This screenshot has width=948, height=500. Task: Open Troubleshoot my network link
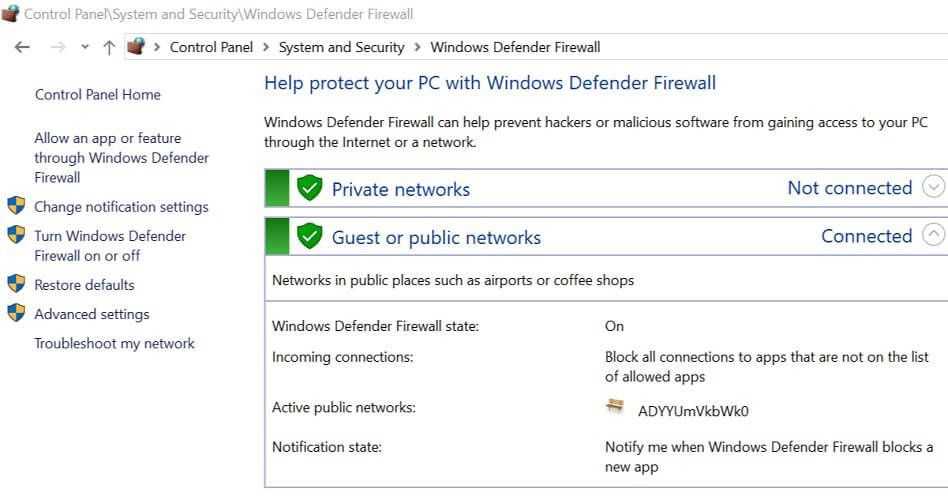pyautogui.click(x=114, y=343)
